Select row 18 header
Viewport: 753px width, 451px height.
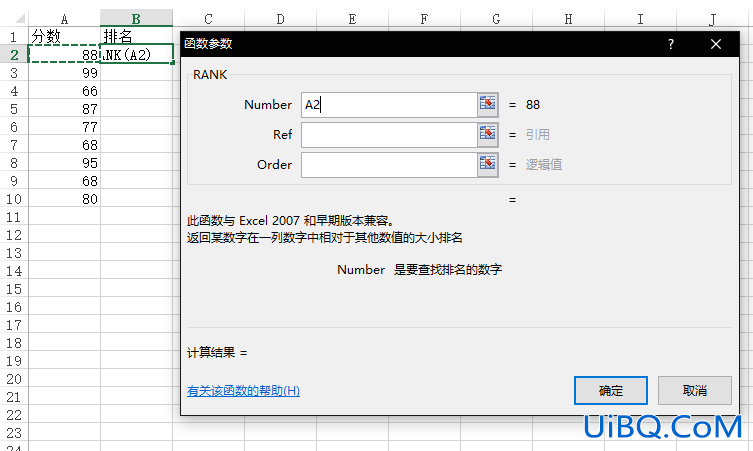(x=14, y=343)
